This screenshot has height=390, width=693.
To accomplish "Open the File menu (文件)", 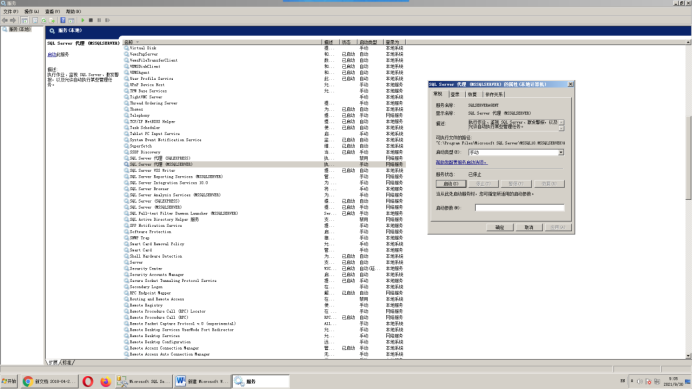I will coord(11,11).
